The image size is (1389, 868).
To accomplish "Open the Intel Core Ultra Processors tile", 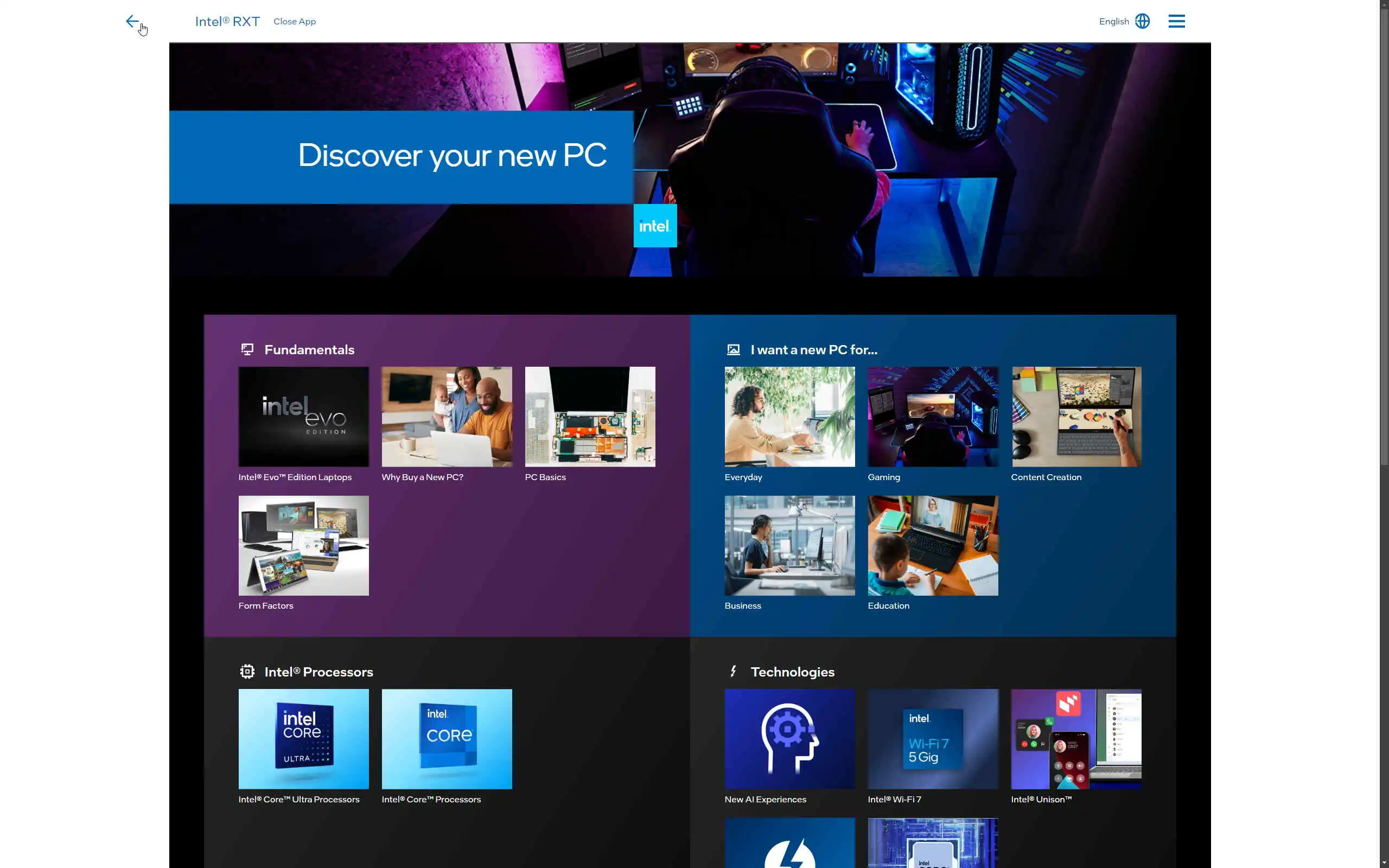I will (304, 739).
